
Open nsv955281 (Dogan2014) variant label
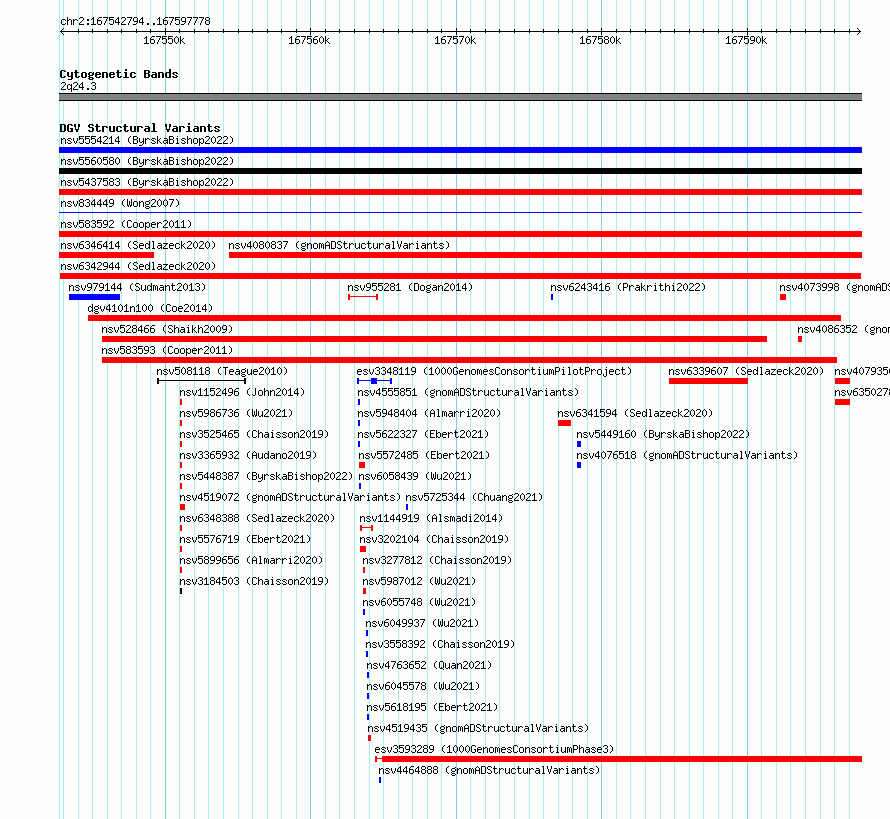410,287
